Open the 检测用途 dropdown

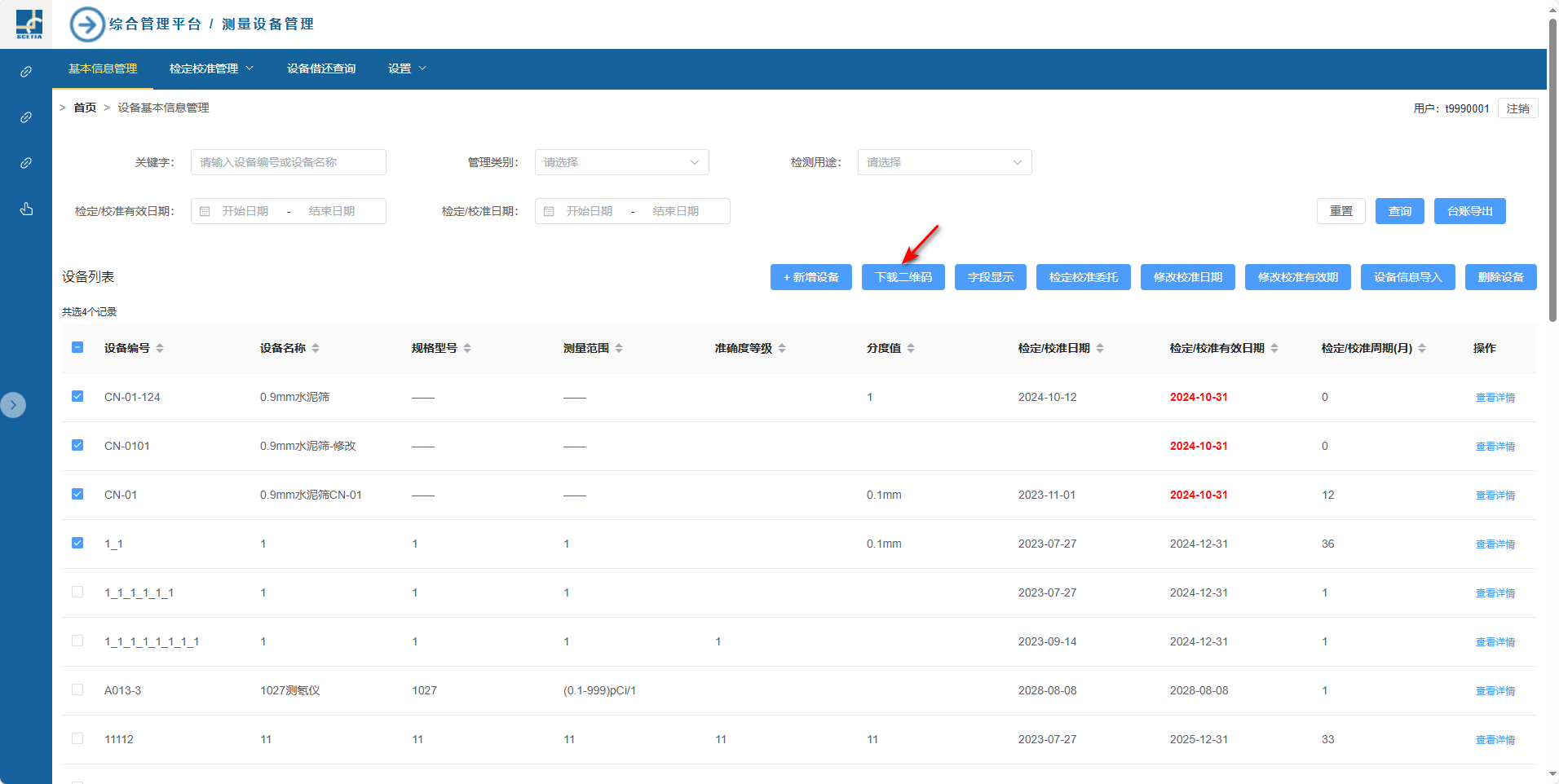(944, 162)
